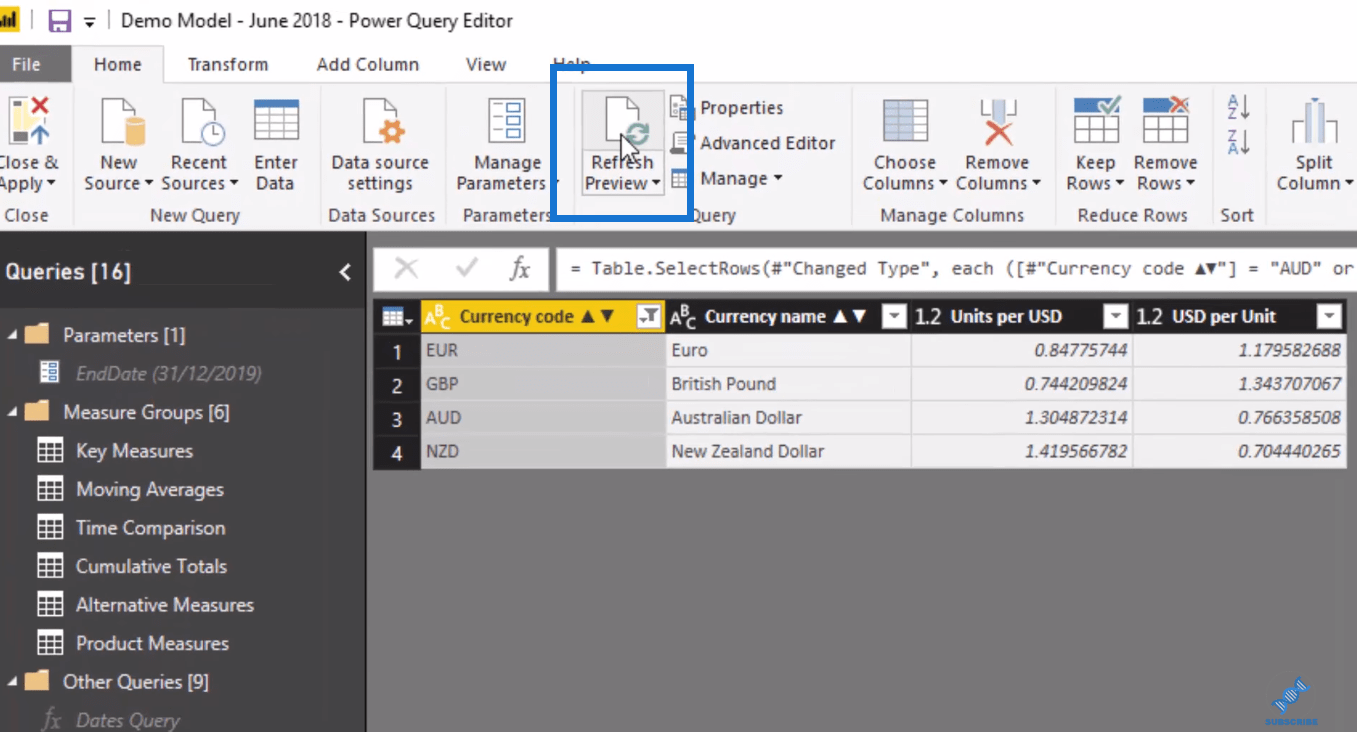
Task: Switch to the Transform ribbon tab
Action: click(x=228, y=64)
